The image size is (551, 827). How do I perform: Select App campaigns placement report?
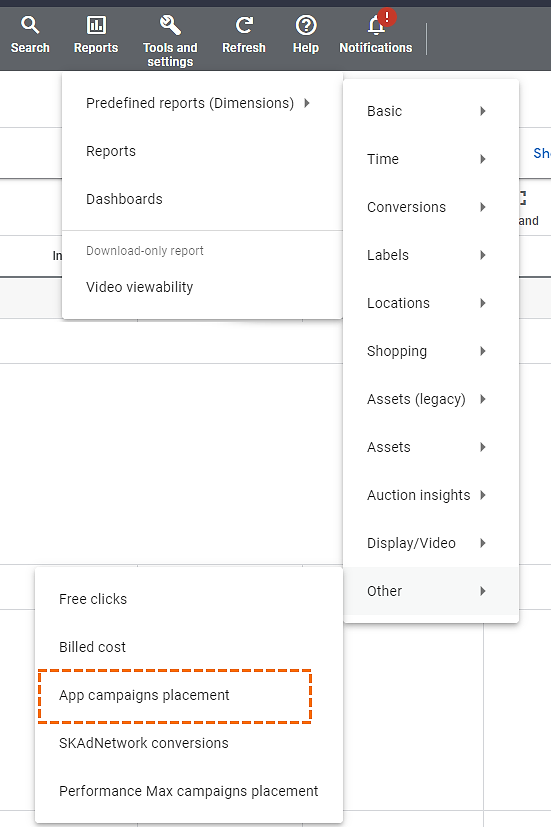point(189,695)
